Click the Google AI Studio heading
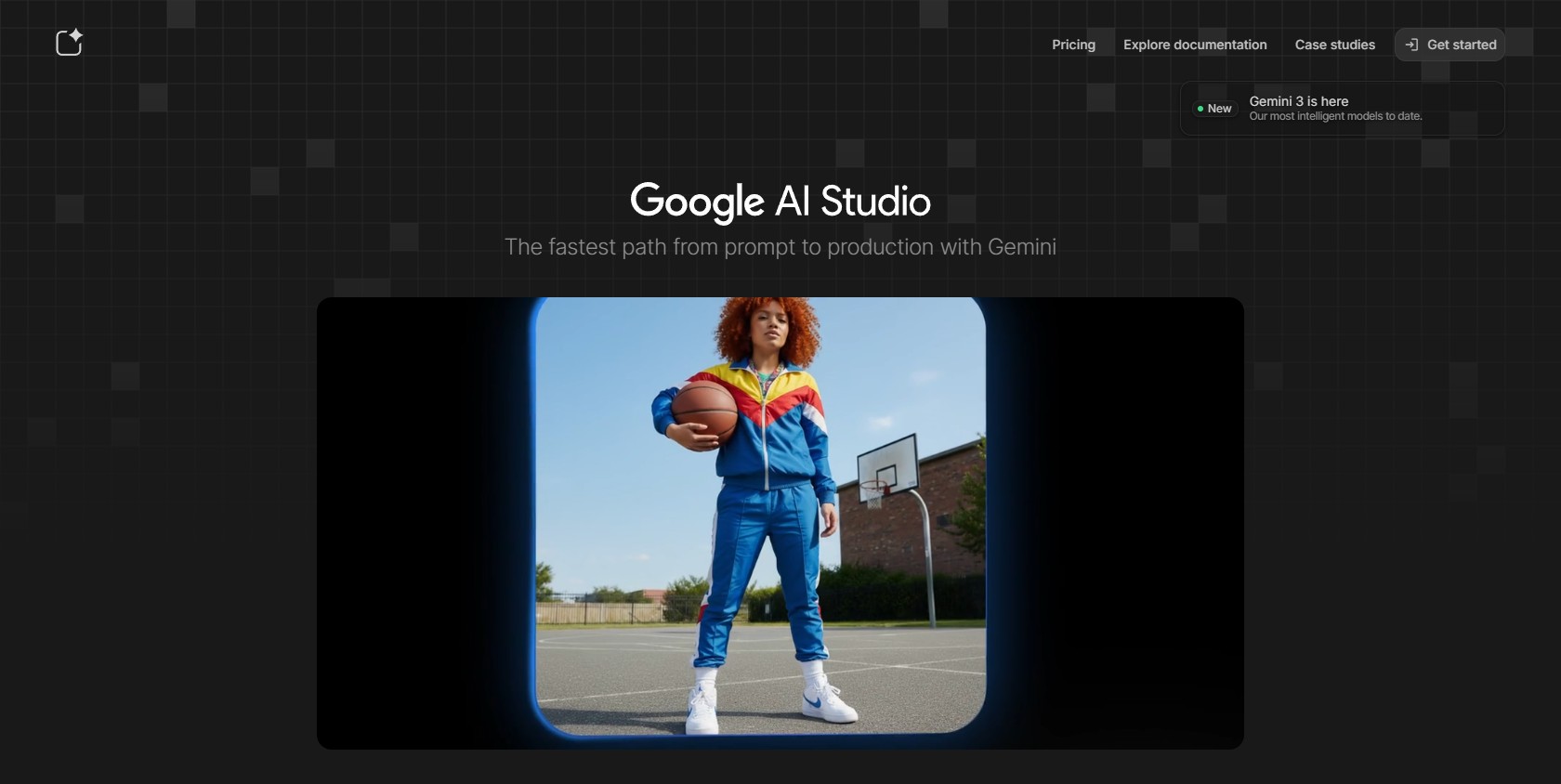1561x784 pixels. point(780,202)
